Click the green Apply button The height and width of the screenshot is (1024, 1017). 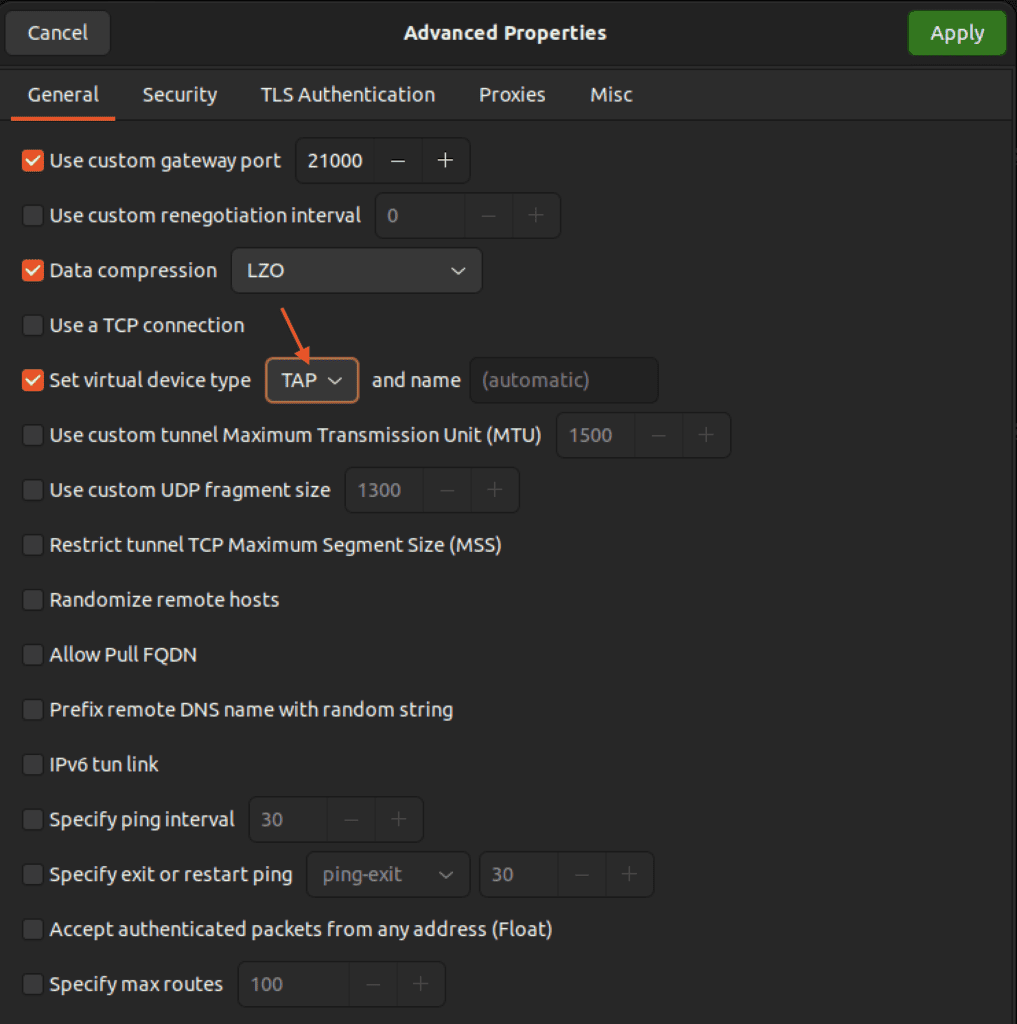956,33
